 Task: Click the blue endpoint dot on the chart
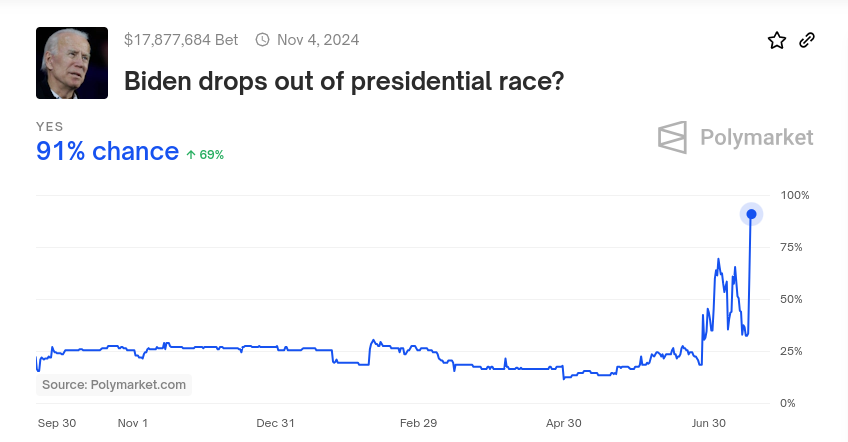click(x=751, y=213)
